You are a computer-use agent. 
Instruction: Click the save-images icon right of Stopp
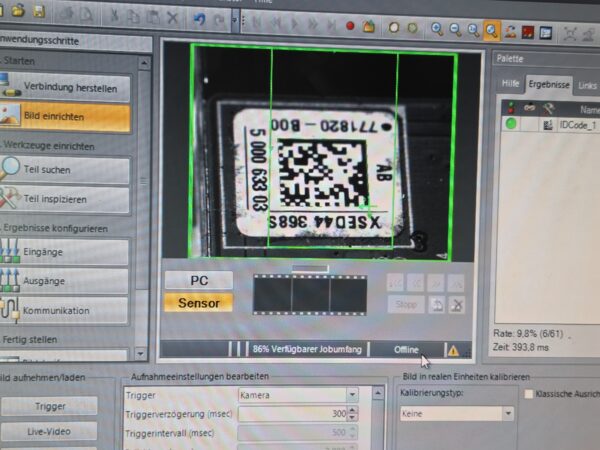[437, 305]
